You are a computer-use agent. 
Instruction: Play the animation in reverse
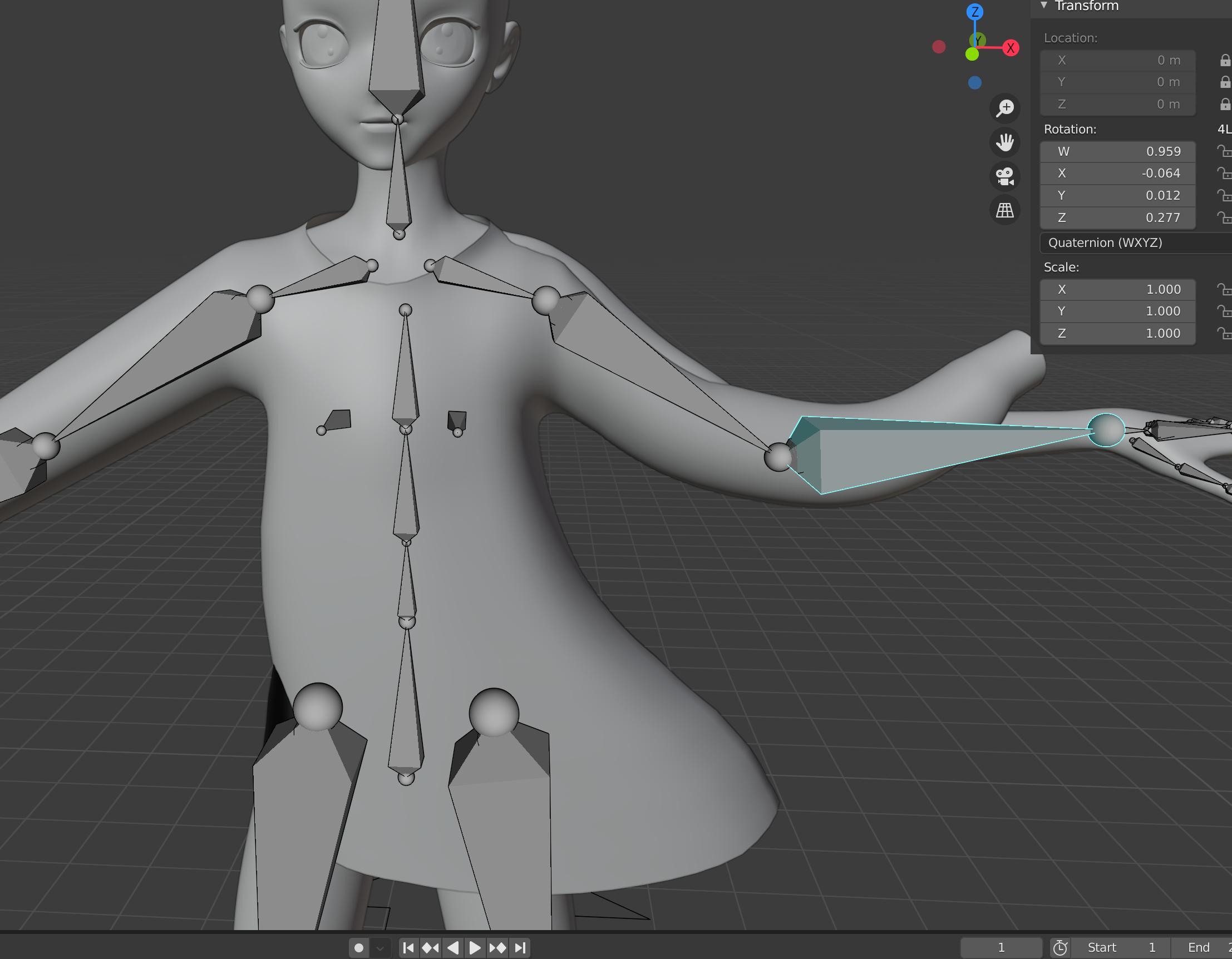(x=452, y=948)
